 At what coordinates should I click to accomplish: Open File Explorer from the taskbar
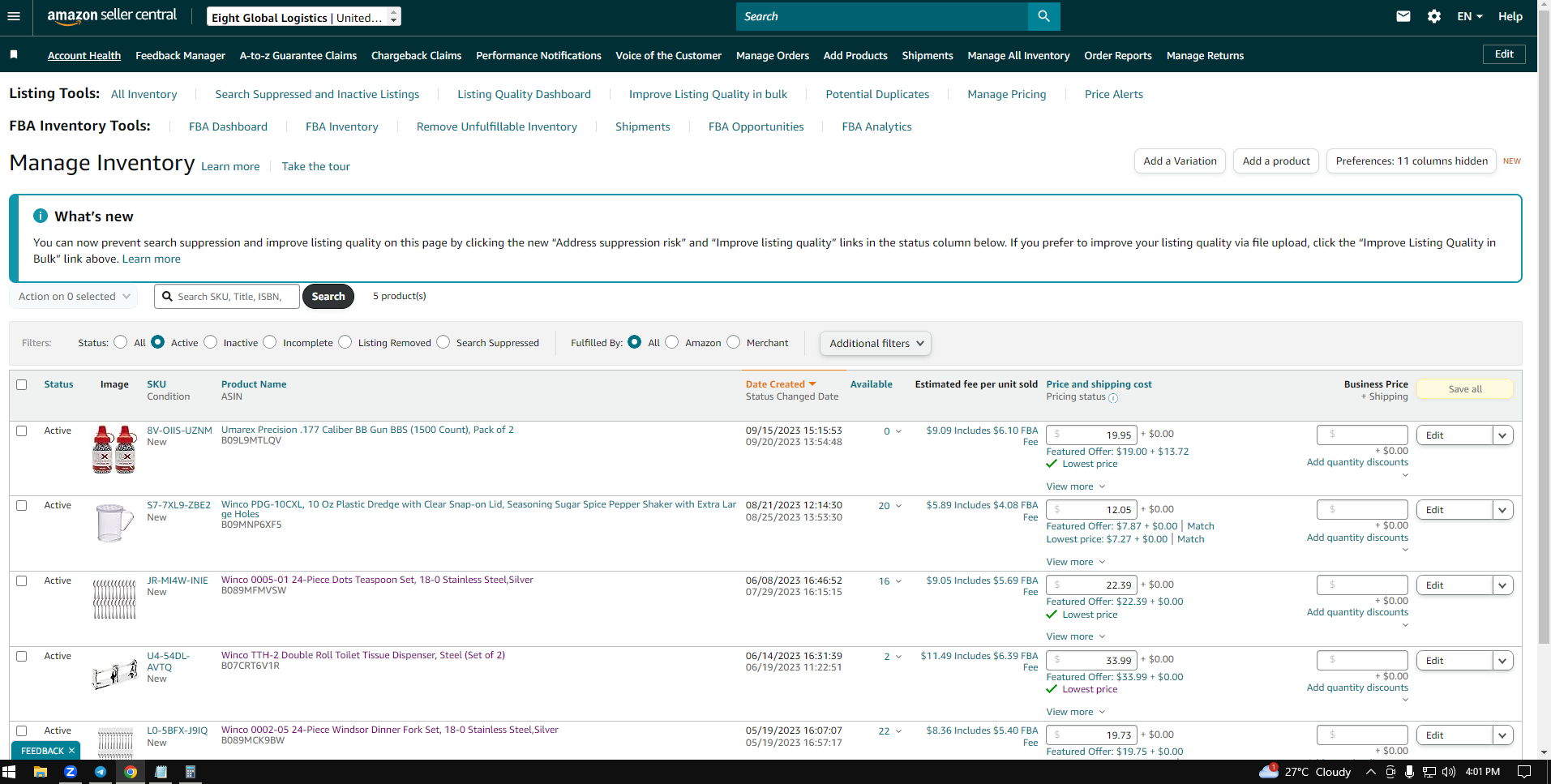point(40,772)
